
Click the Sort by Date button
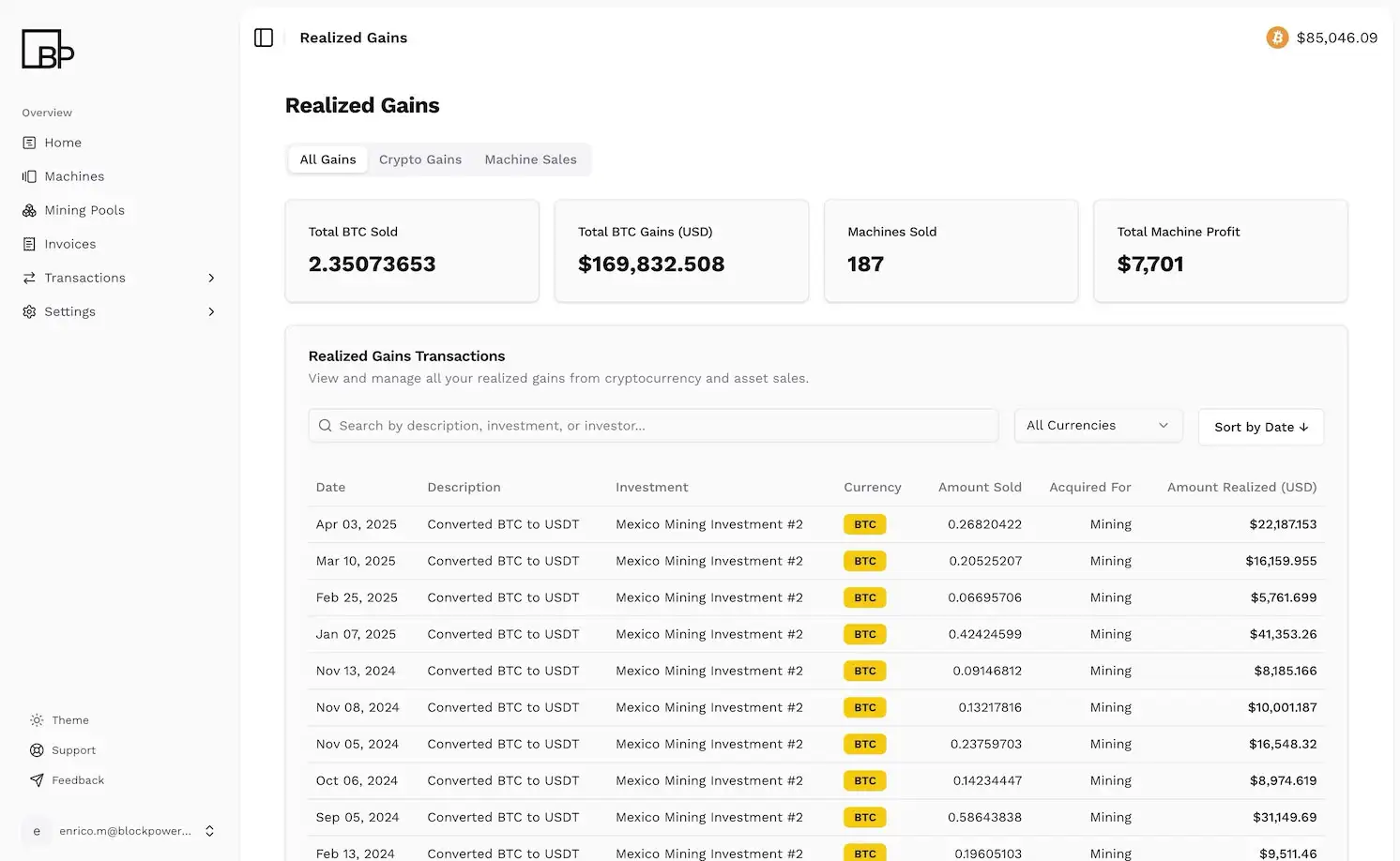(1261, 427)
